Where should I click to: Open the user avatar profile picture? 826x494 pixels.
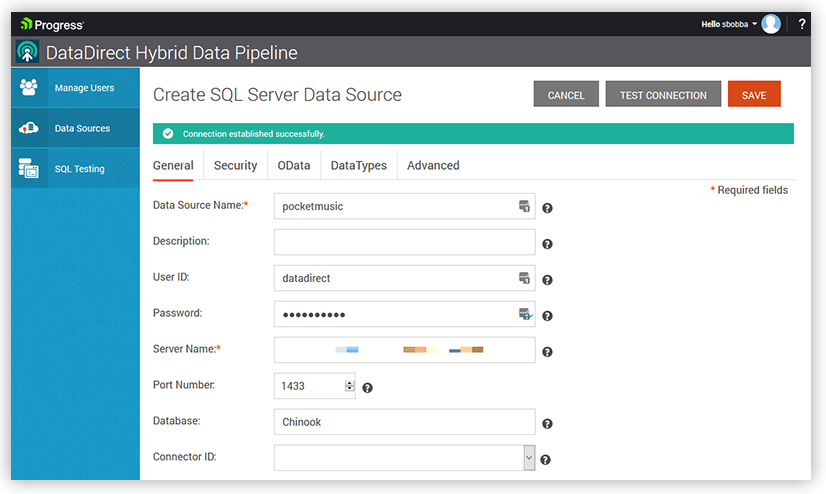(771, 24)
